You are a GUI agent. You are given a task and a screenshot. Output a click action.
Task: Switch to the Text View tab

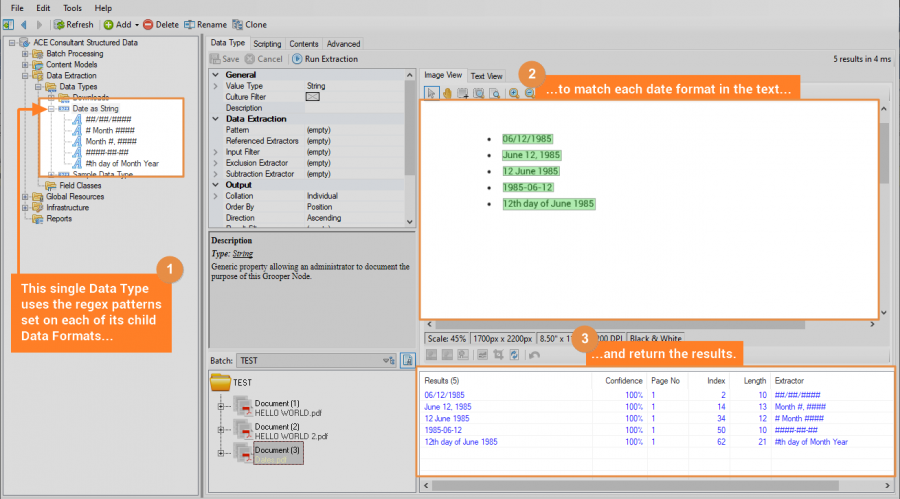tap(487, 76)
